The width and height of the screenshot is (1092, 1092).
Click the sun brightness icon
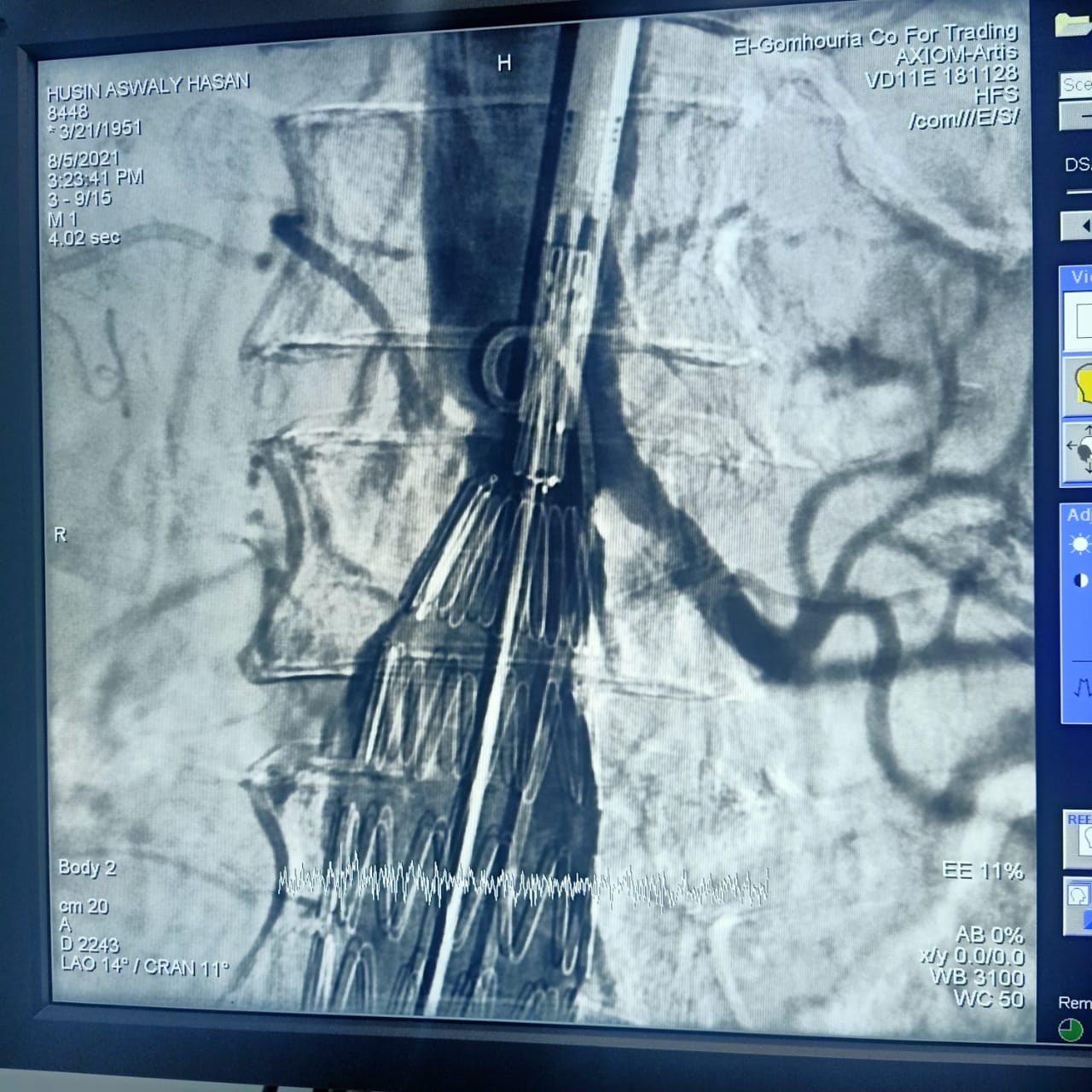(1080, 544)
